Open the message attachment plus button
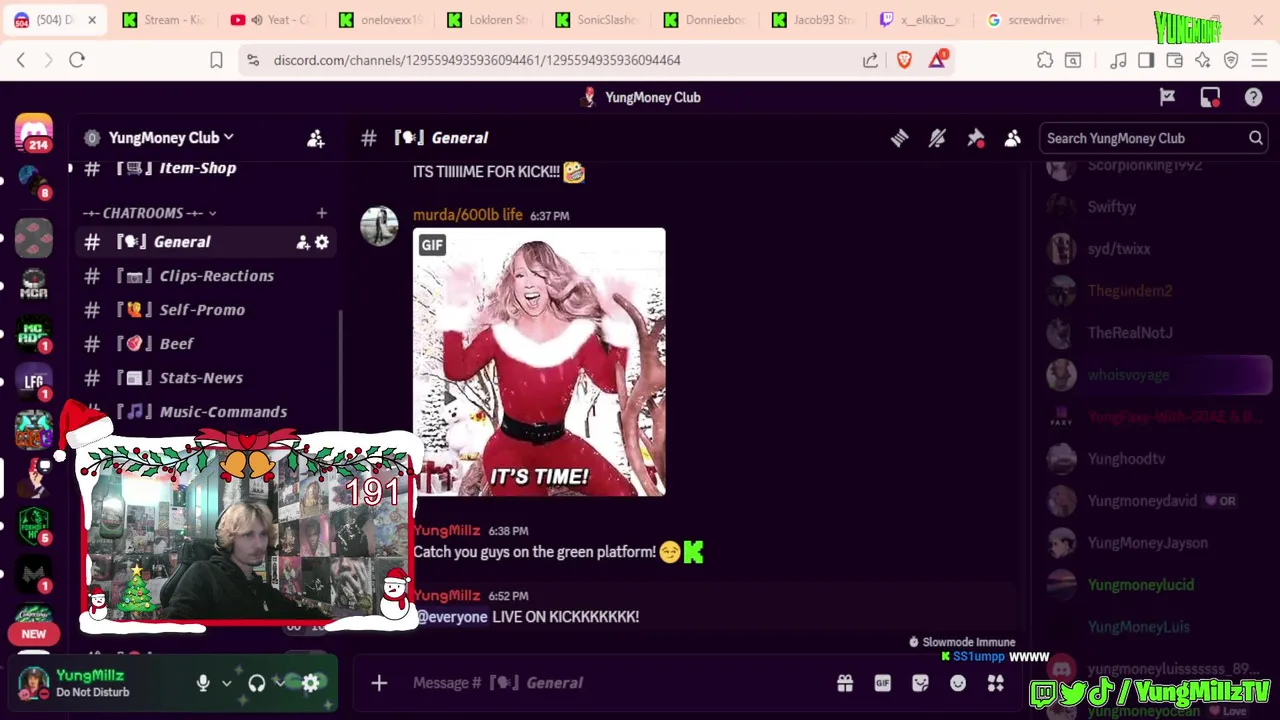This screenshot has width=1280, height=720. coord(379,683)
